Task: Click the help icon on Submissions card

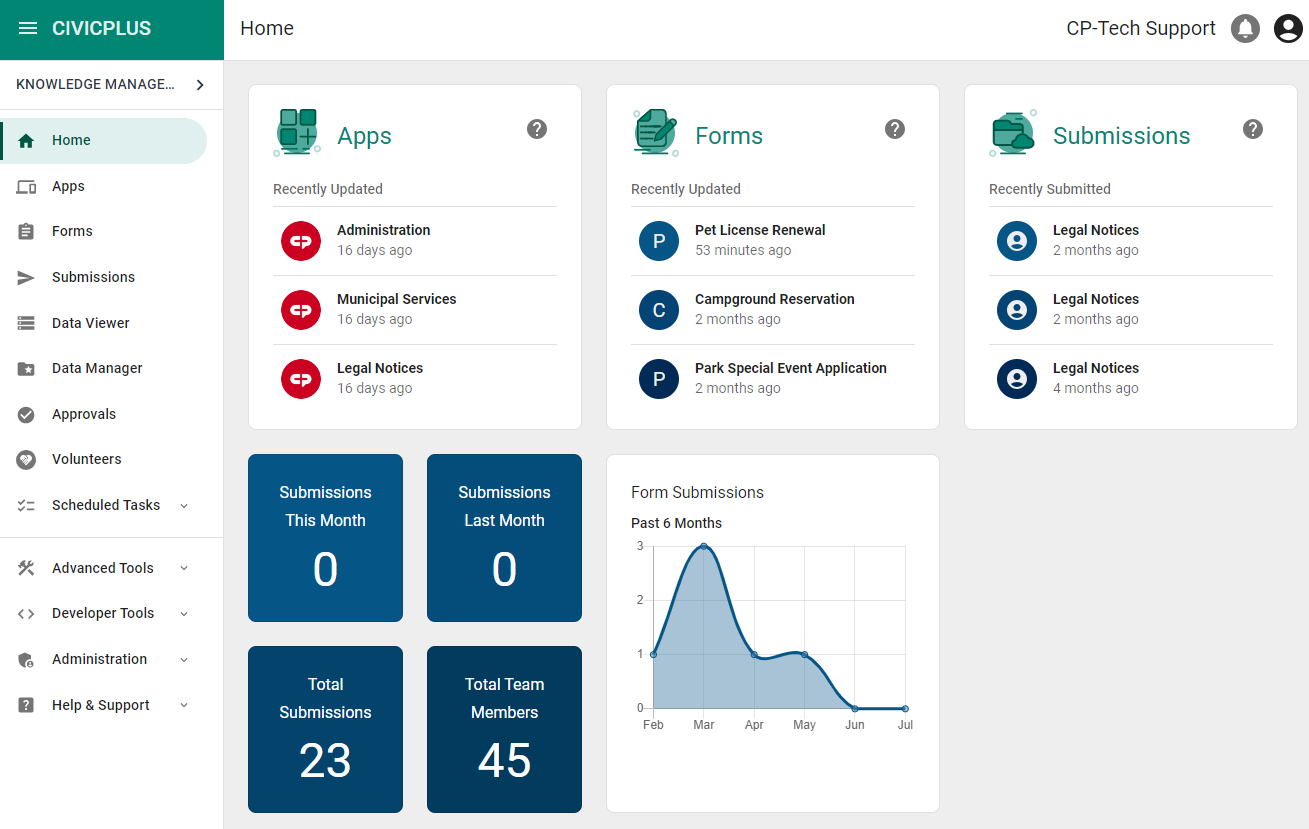Action: (x=1253, y=129)
